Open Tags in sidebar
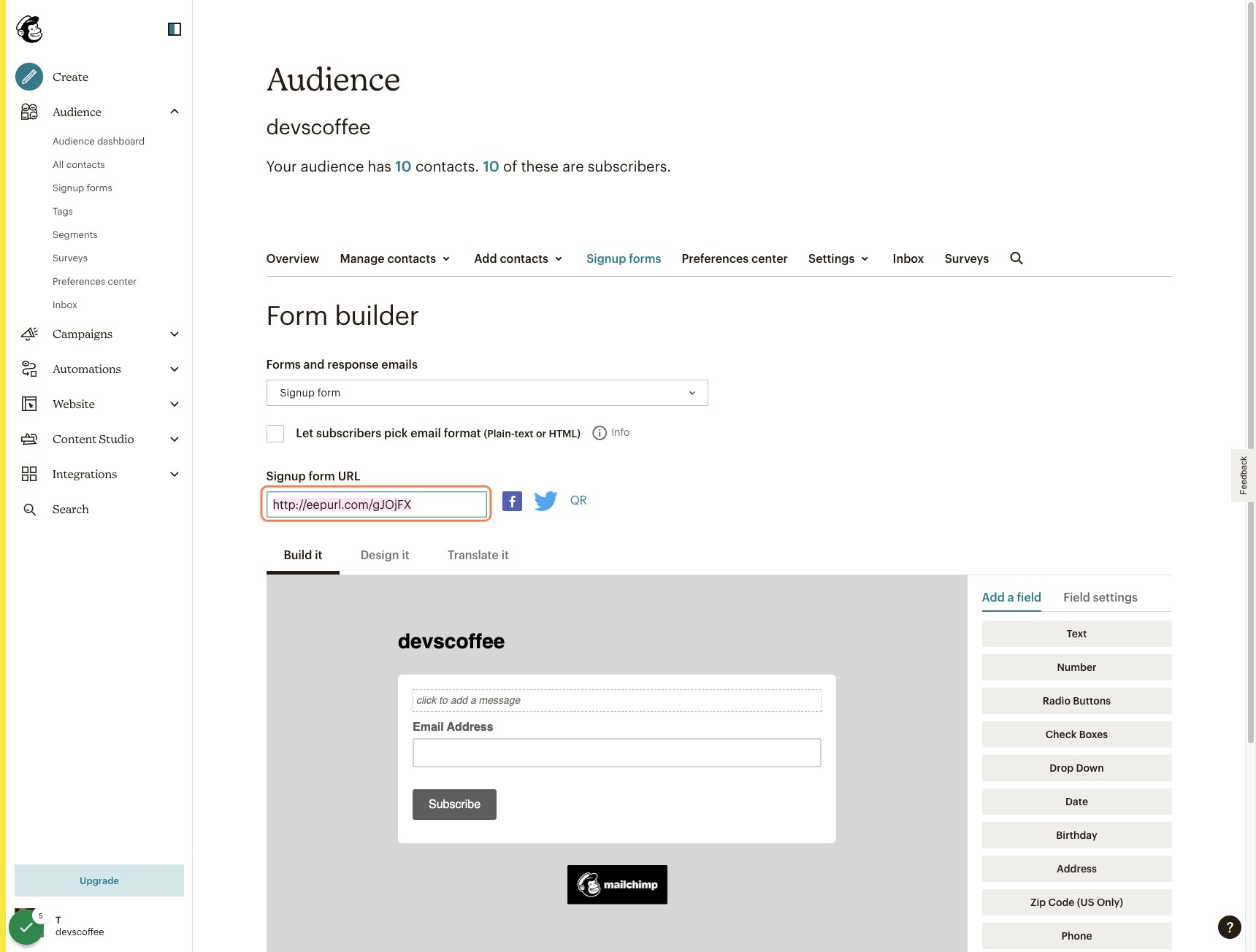The width and height of the screenshot is (1256, 952). 63,211
